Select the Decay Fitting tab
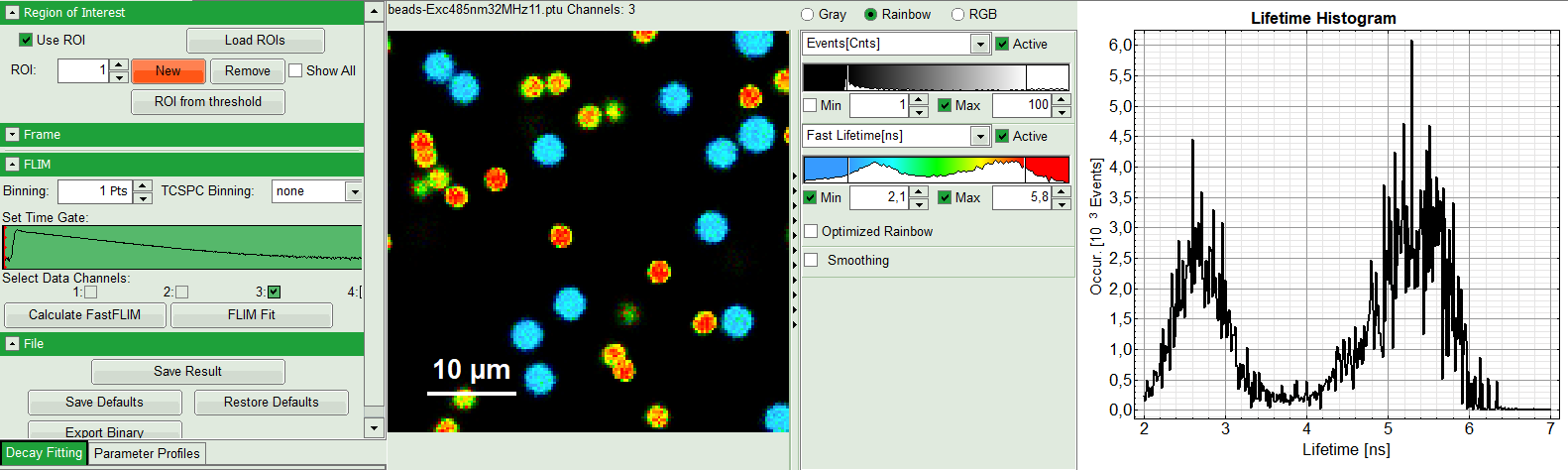The image size is (1568, 470). [x=44, y=453]
